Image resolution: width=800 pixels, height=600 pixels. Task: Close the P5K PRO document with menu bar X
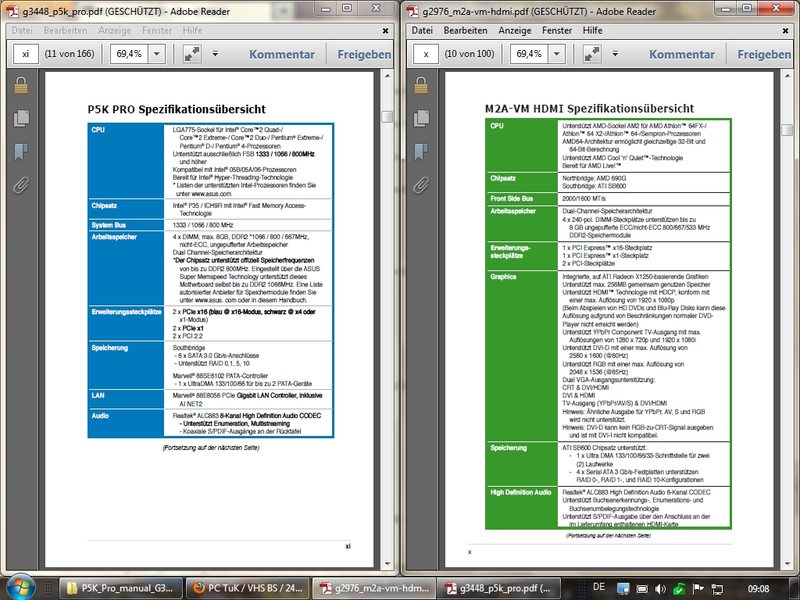pyautogui.click(x=386, y=31)
